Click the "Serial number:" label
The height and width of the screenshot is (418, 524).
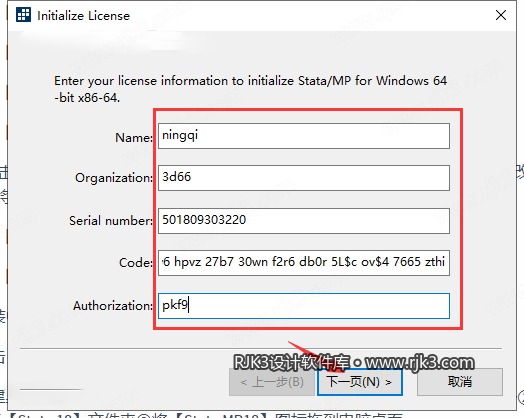(111, 221)
